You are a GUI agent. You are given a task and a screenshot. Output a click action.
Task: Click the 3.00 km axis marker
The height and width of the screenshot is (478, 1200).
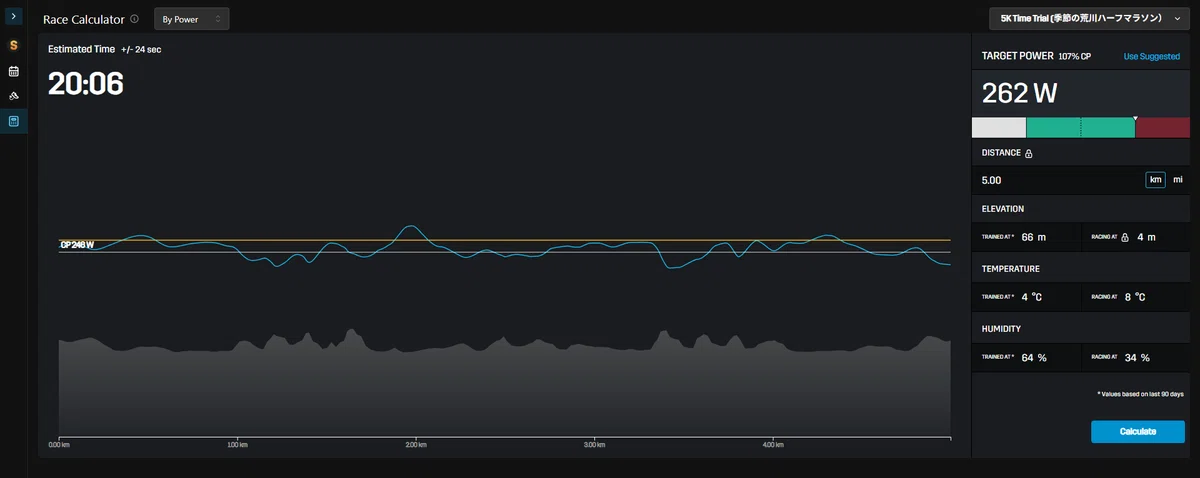click(x=592, y=444)
